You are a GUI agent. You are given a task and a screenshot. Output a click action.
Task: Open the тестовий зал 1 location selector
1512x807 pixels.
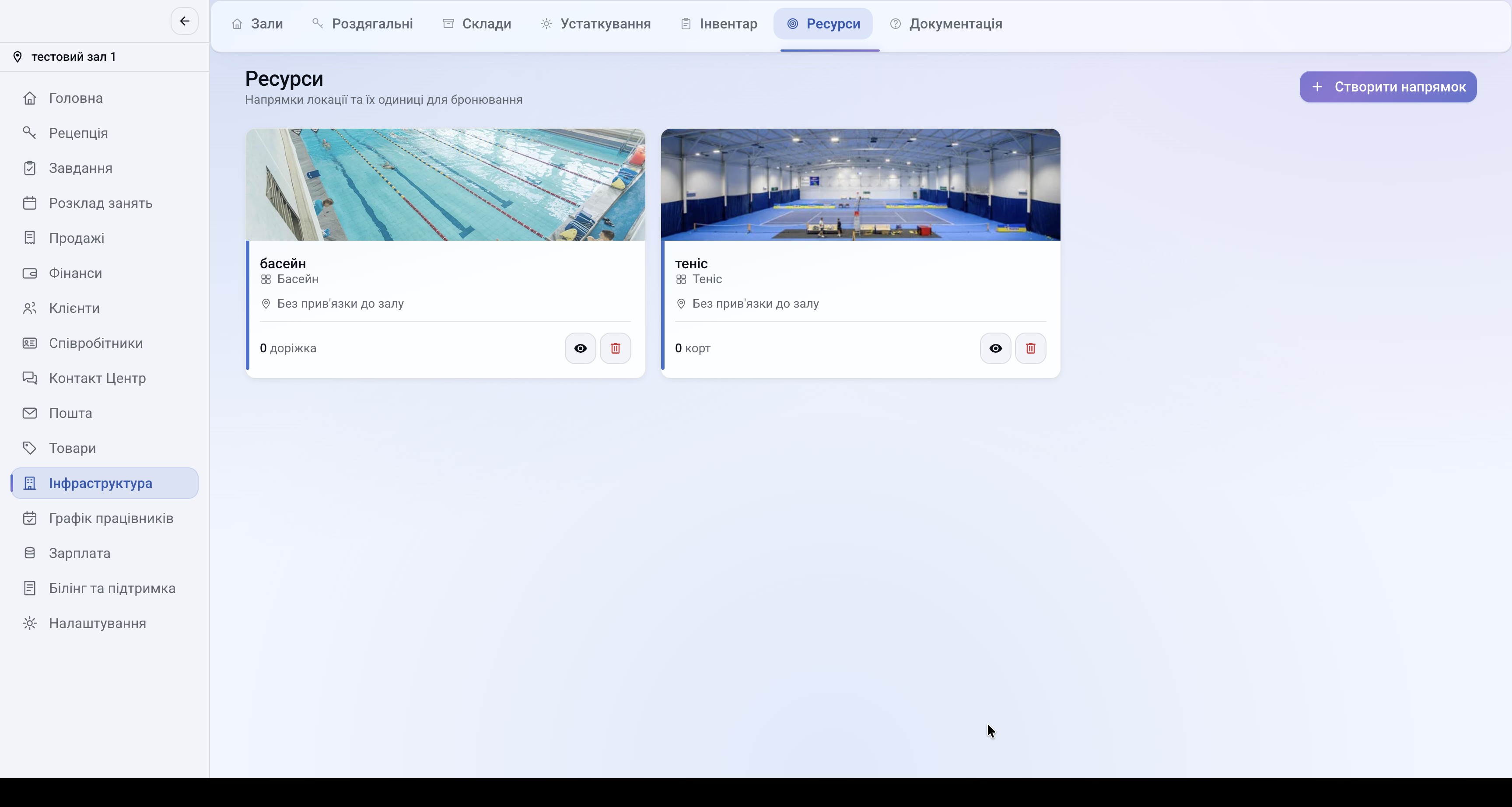(x=105, y=57)
